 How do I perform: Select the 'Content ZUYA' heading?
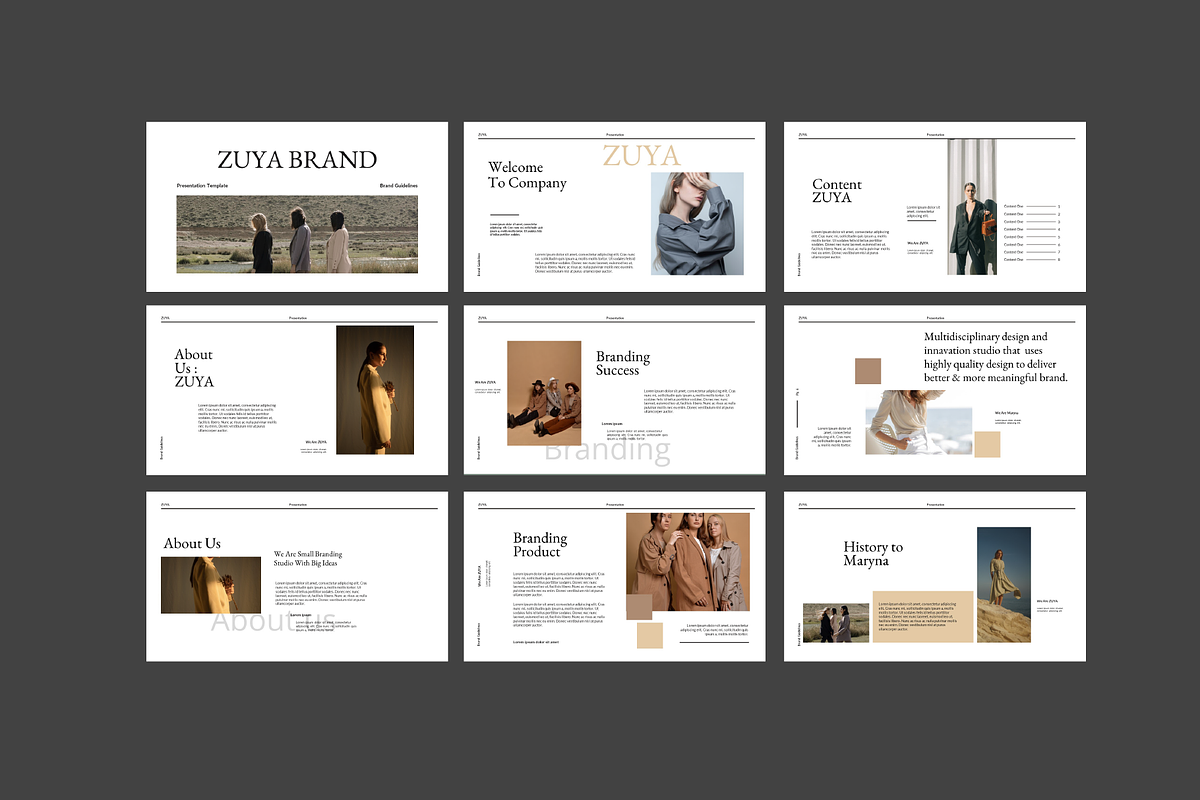[837, 191]
